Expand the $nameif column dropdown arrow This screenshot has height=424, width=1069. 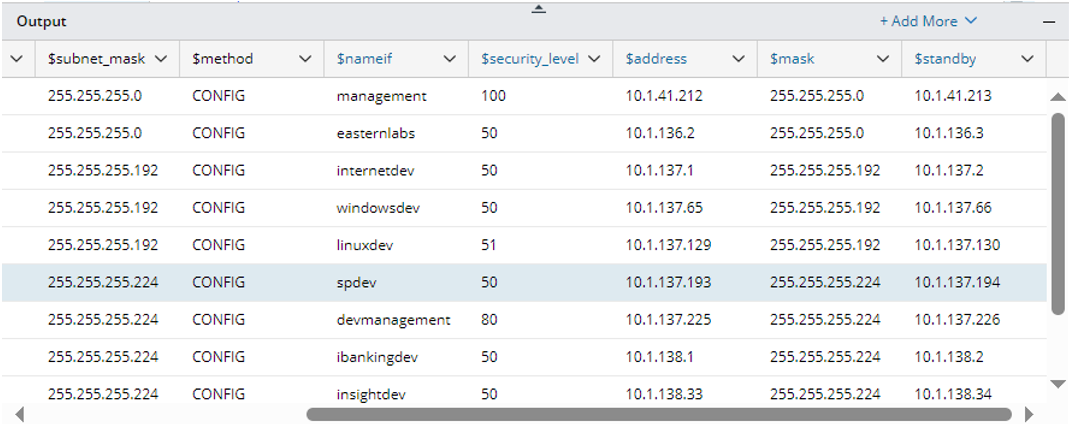click(x=449, y=59)
